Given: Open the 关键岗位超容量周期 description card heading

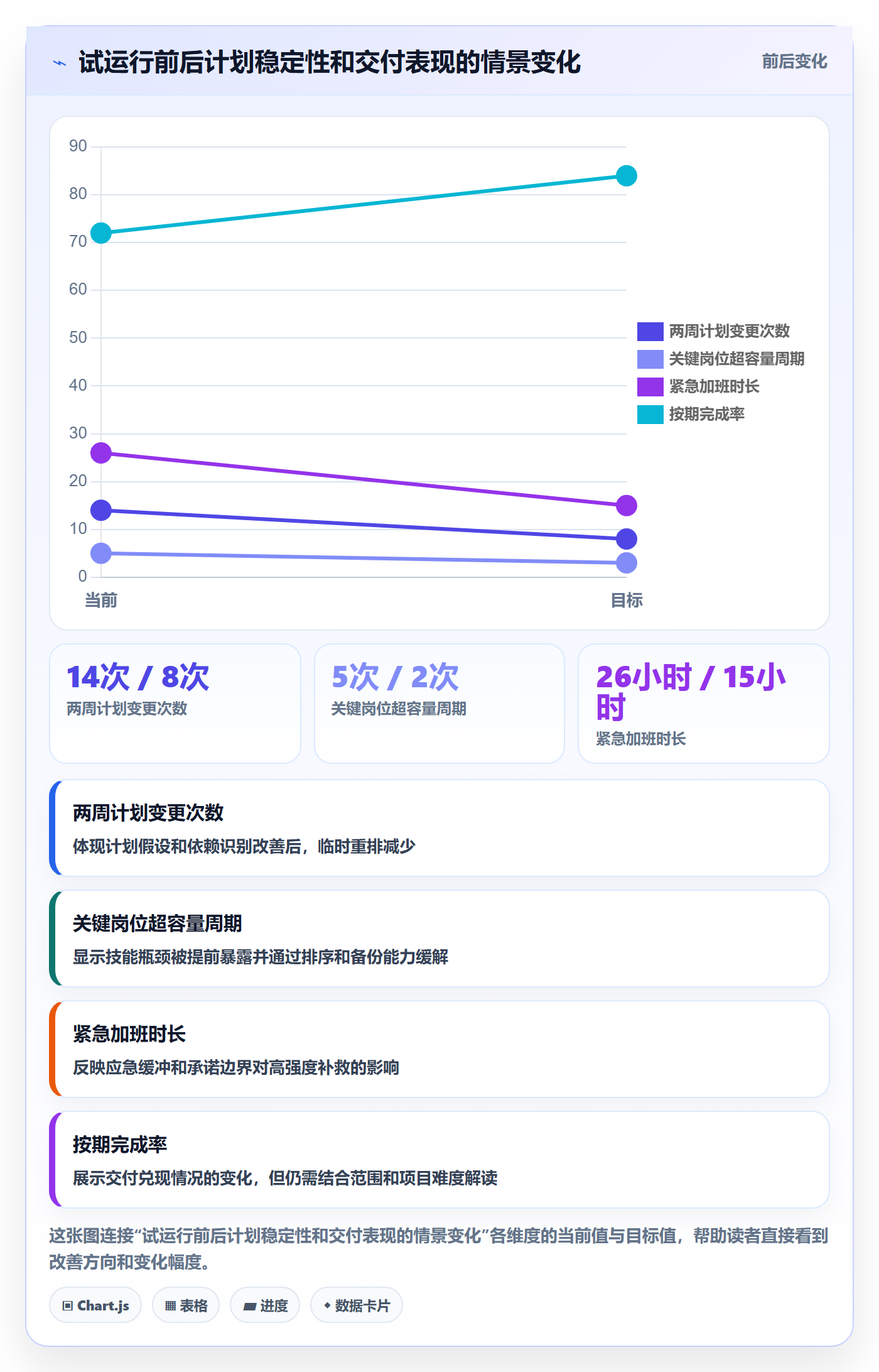Looking at the screenshot, I should (158, 923).
